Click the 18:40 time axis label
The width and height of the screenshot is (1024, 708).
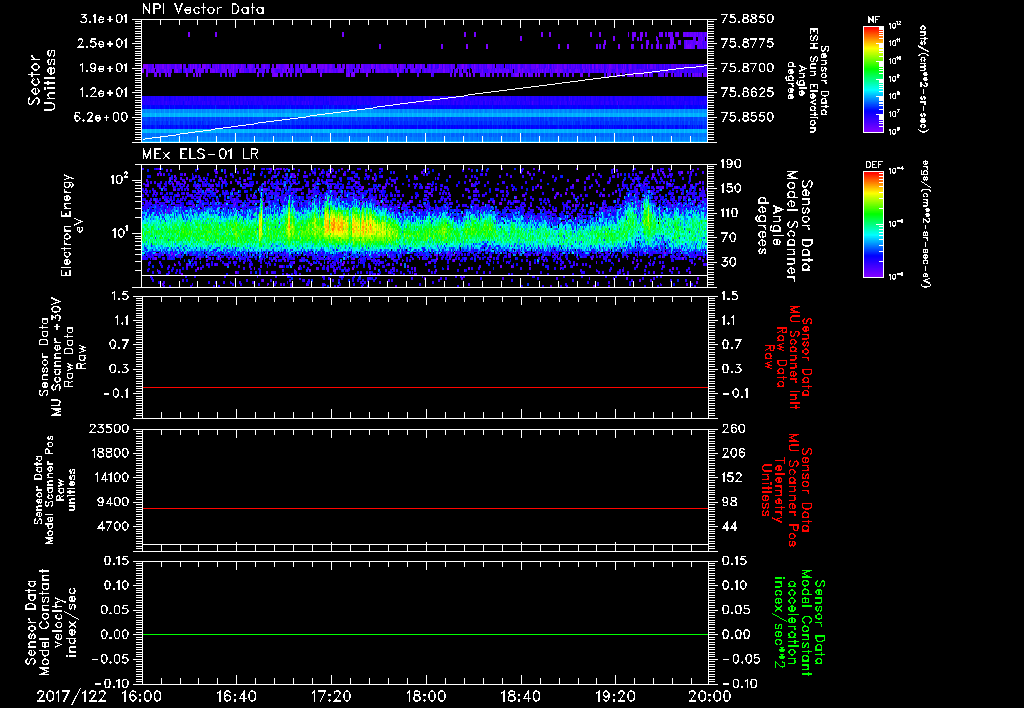click(520, 696)
